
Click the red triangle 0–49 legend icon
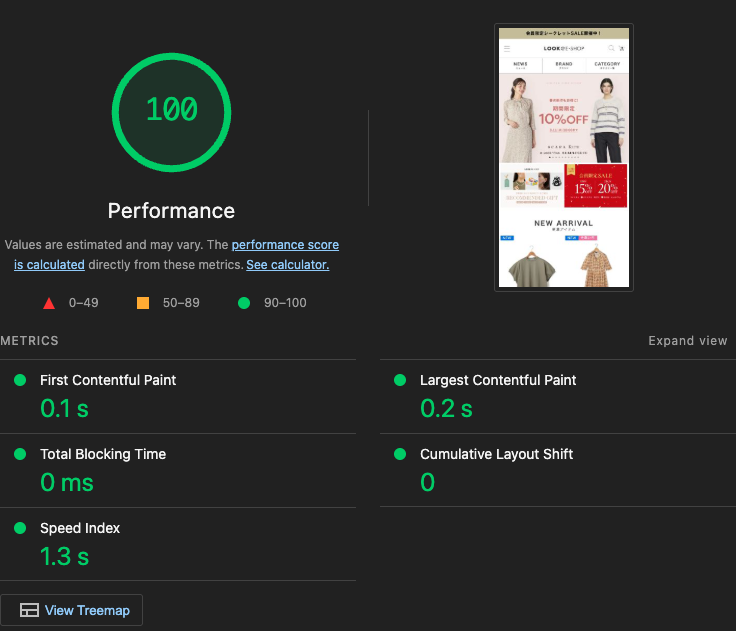point(49,303)
